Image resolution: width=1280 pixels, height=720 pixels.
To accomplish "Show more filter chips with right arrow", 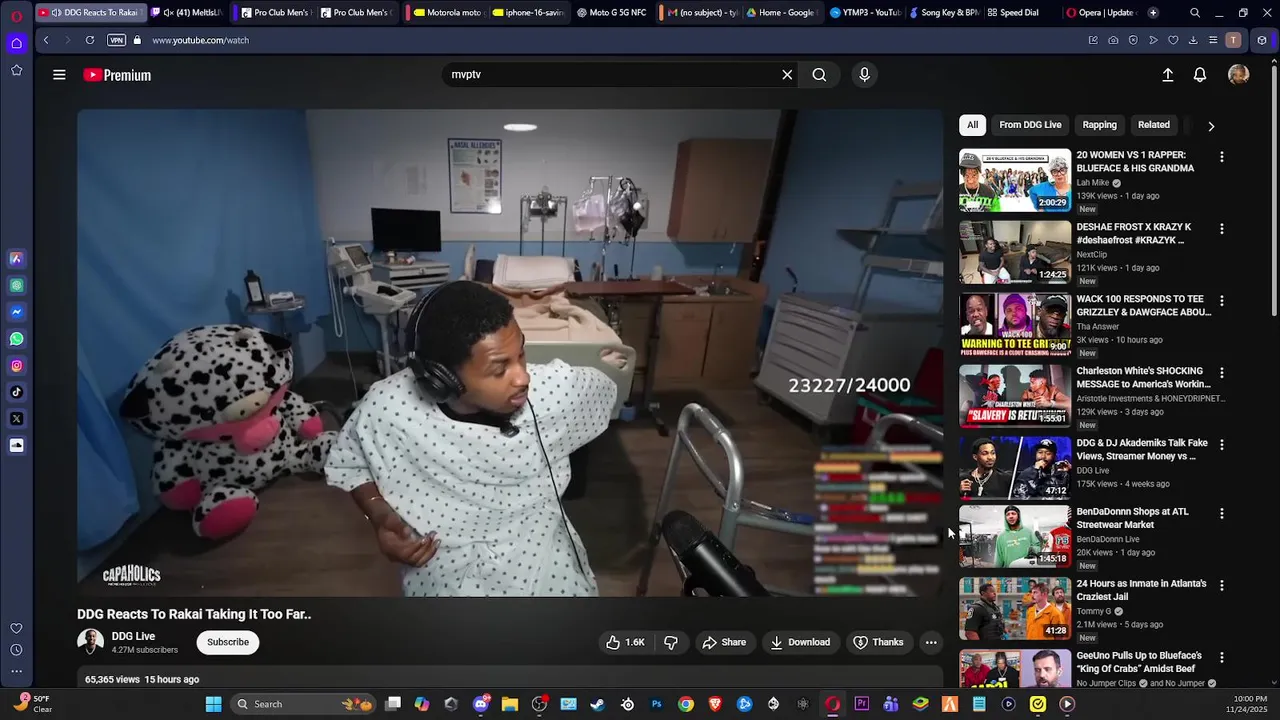I will [x=1211, y=126].
